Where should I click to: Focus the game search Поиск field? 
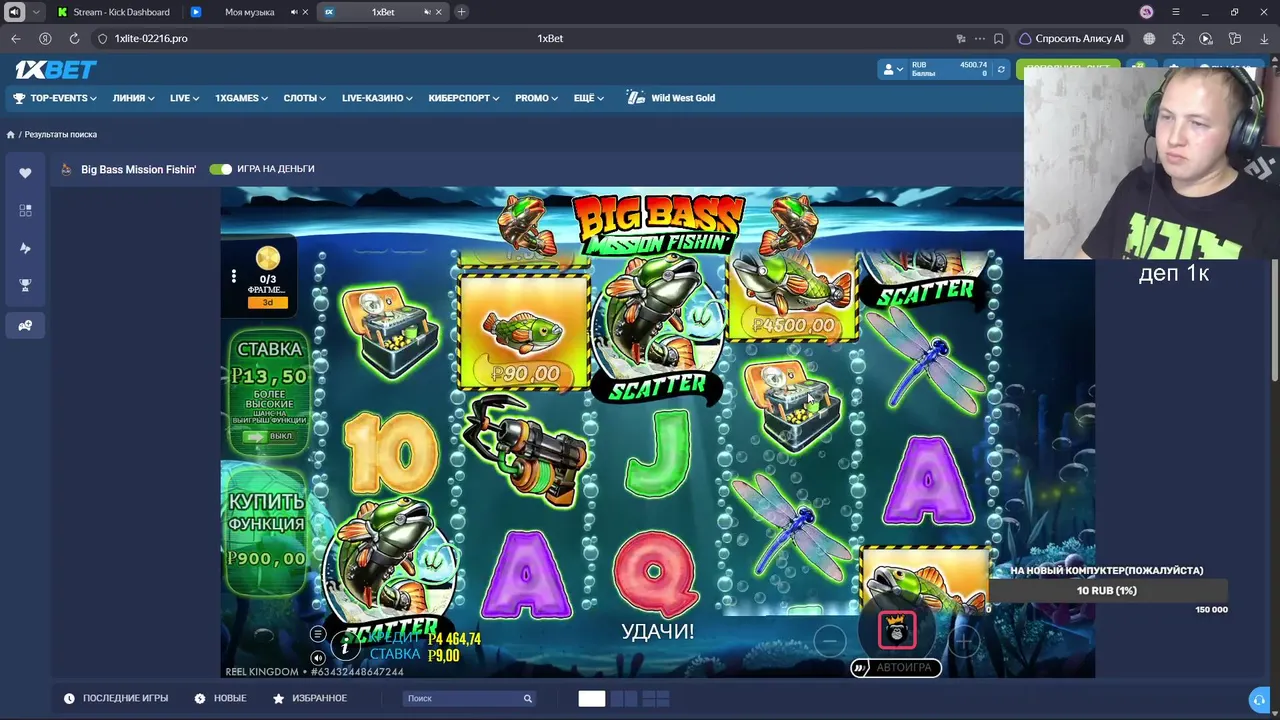[x=470, y=698]
